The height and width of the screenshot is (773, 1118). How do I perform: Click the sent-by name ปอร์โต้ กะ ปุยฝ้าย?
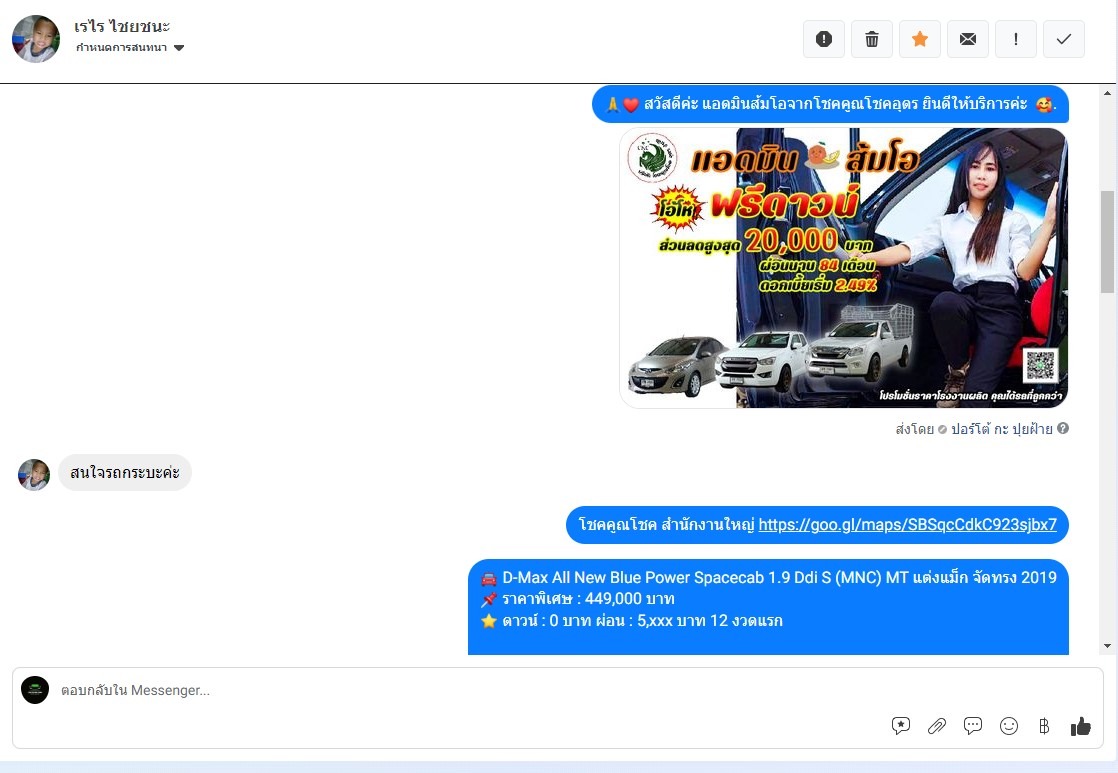[1002, 429]
